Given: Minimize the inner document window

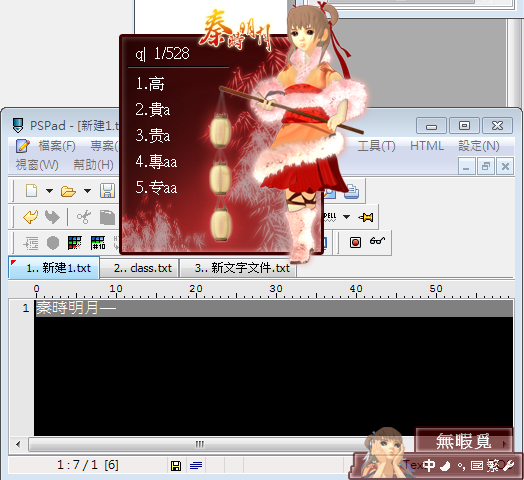Looking at the screenshot, I should pos(466,166).
